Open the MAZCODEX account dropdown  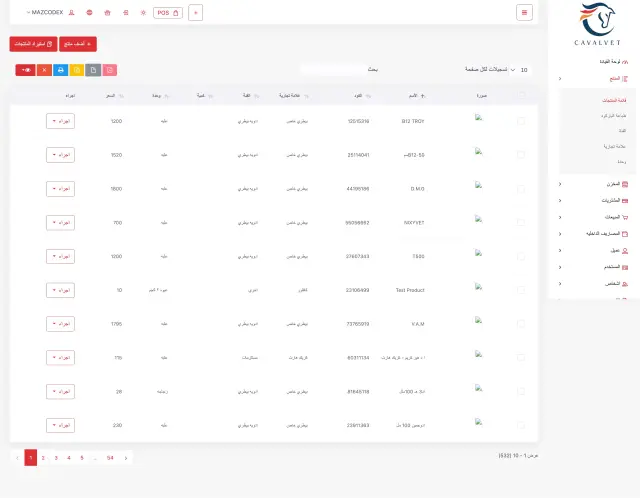(x=45, y=13)
